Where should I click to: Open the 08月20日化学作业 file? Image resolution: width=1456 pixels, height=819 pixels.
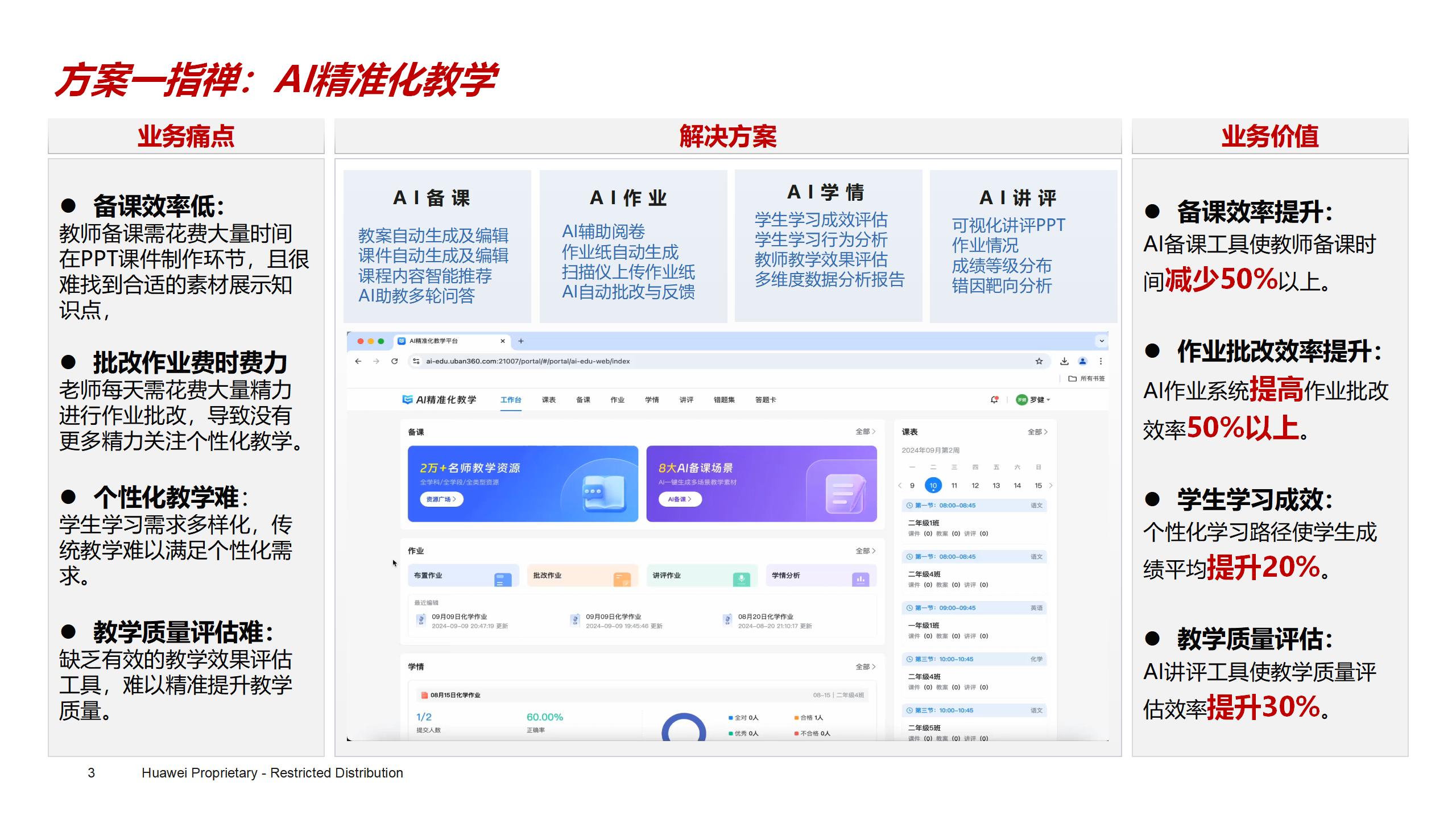click(768, 621)
